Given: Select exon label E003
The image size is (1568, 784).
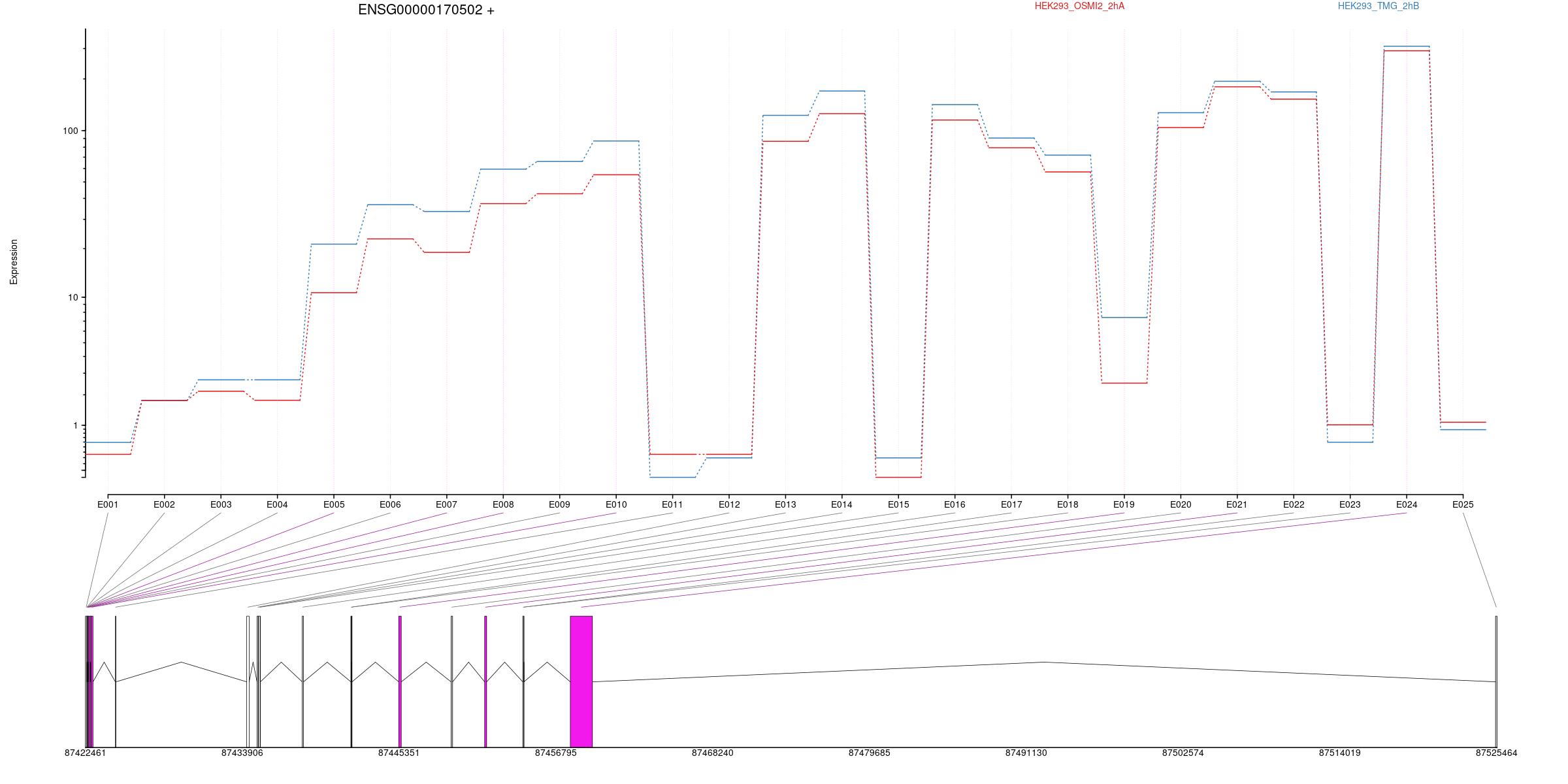Looking at the screenshot, I should [x=221, y=504].
